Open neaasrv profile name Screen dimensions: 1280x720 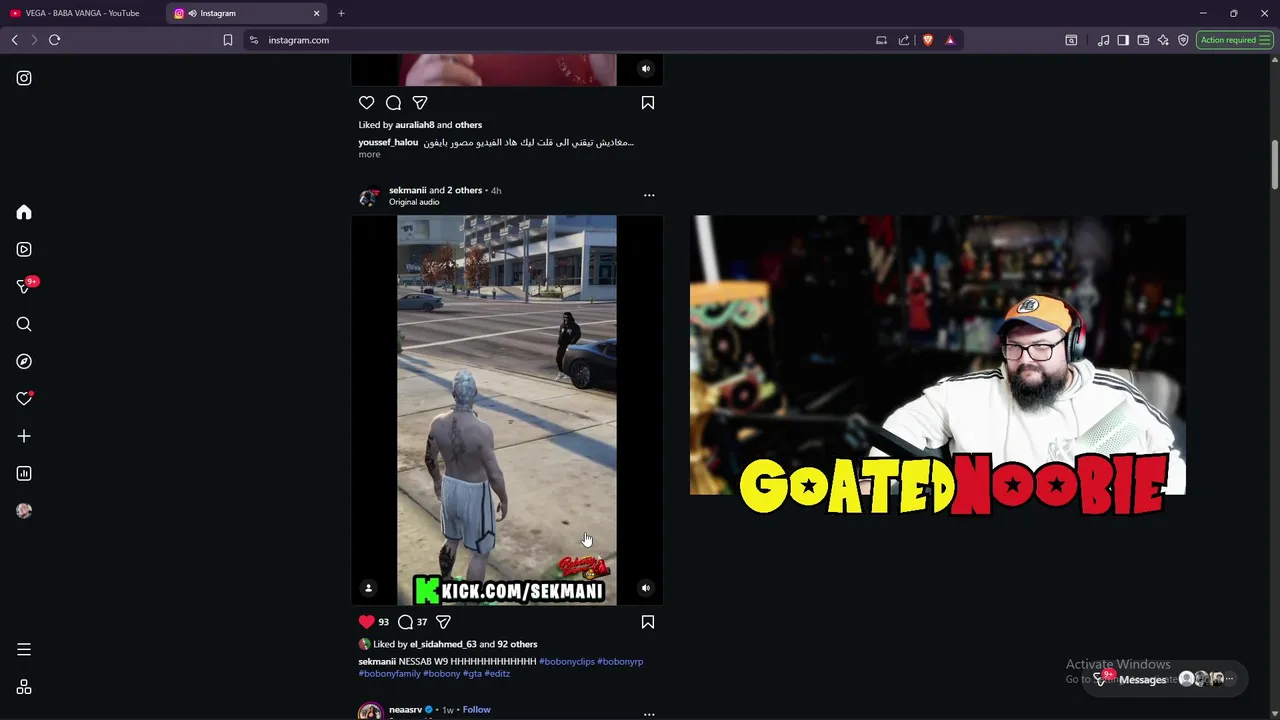(405, 709)
